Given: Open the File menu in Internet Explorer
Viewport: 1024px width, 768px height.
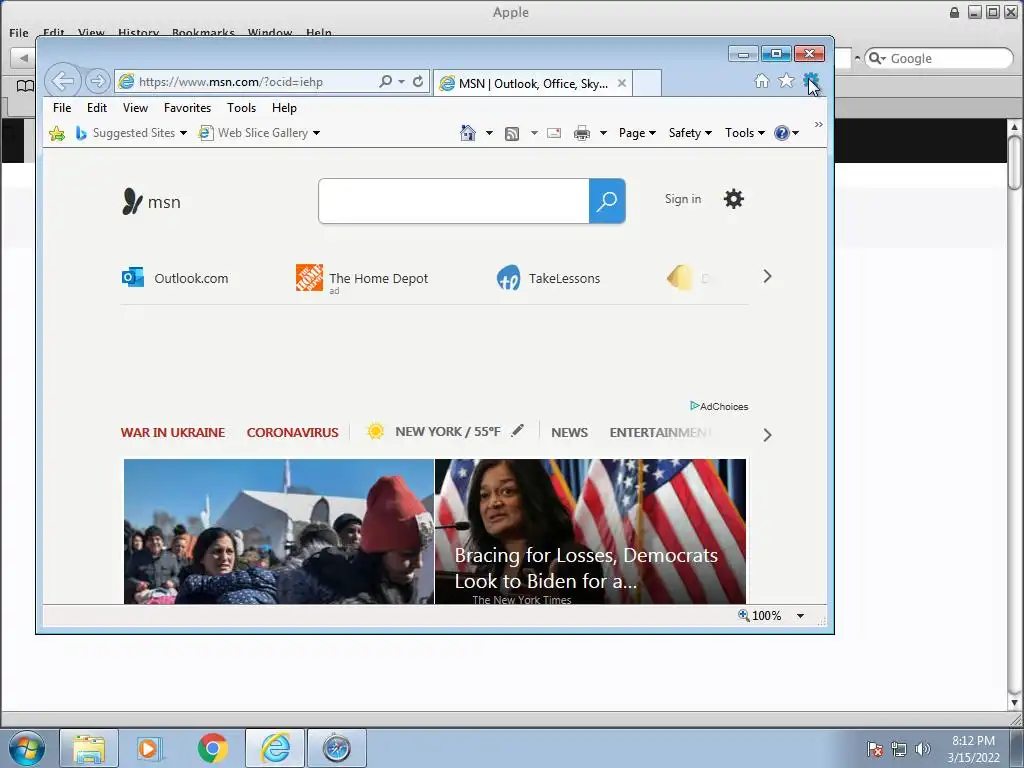Looking at the screenshot, I should tap(62, 108).
